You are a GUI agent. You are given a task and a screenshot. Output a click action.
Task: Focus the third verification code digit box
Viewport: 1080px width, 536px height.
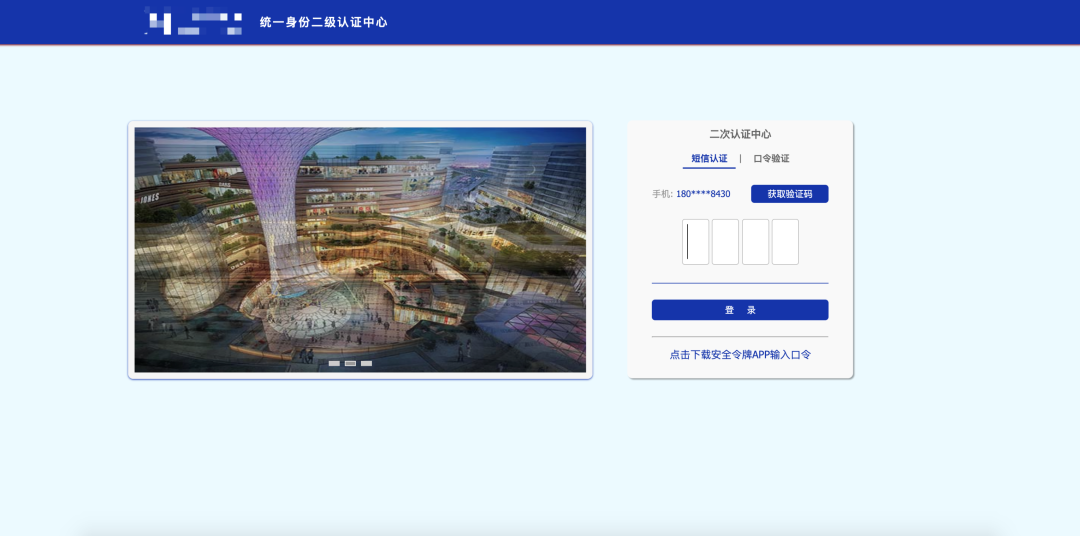[756, 242]
